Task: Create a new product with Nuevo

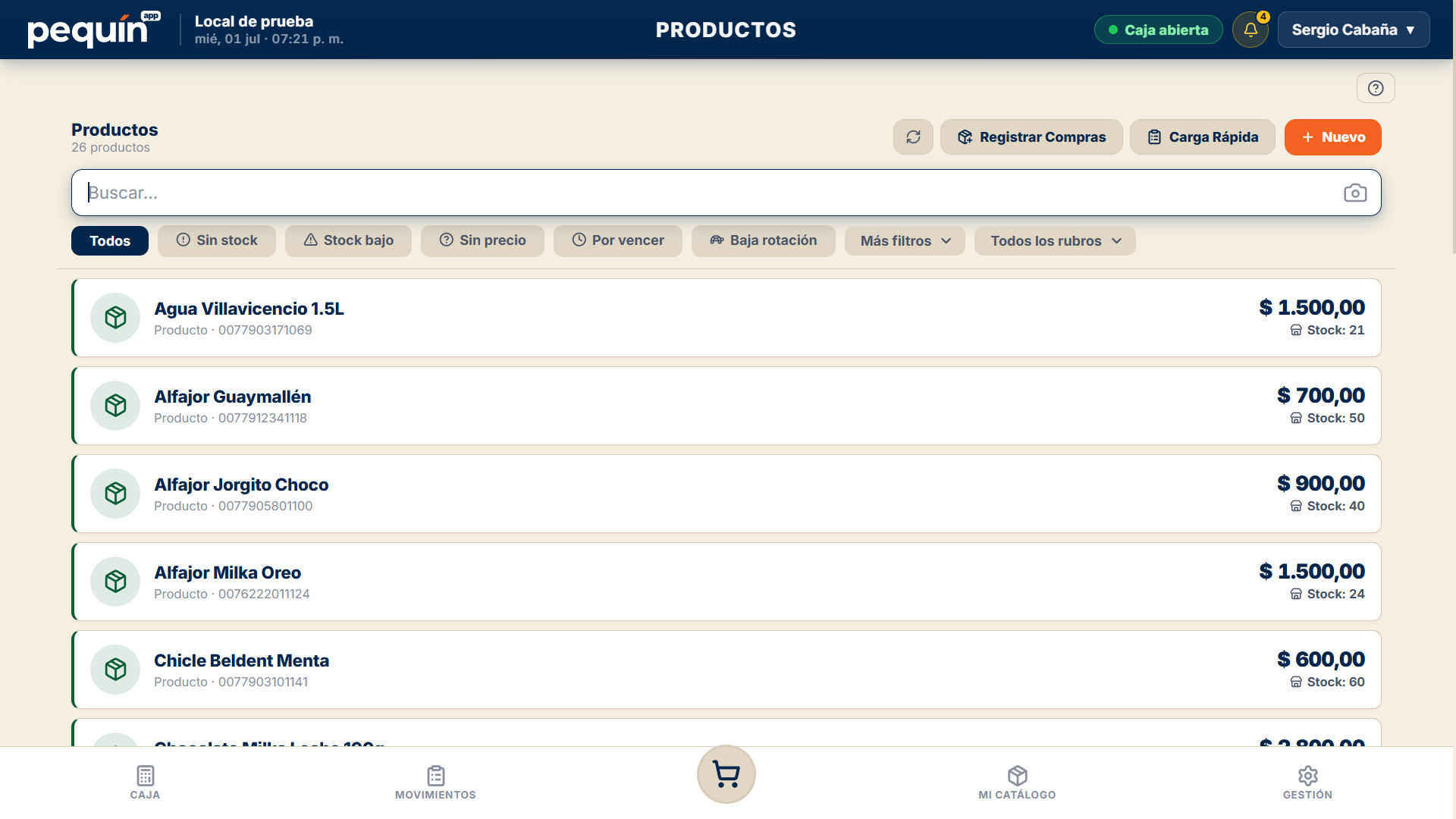Action: click(x=1333, y=137)
